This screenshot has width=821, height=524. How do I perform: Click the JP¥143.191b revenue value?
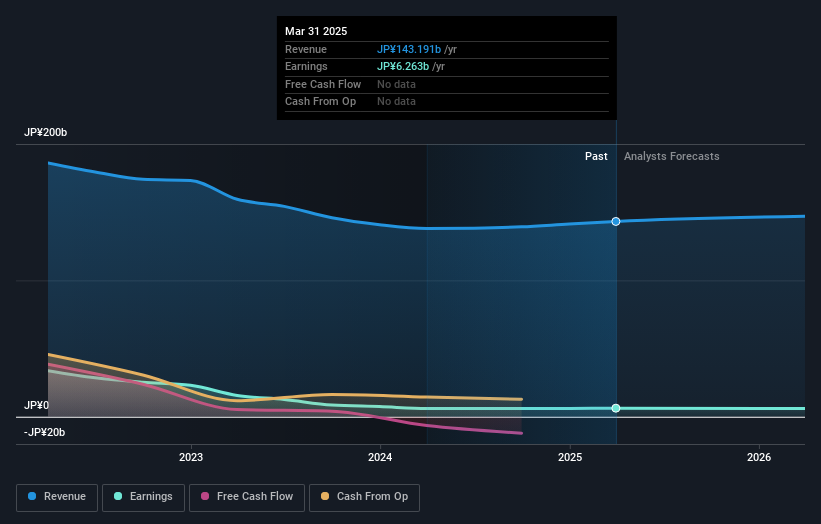pyautogui.click(x=409, y=49)
